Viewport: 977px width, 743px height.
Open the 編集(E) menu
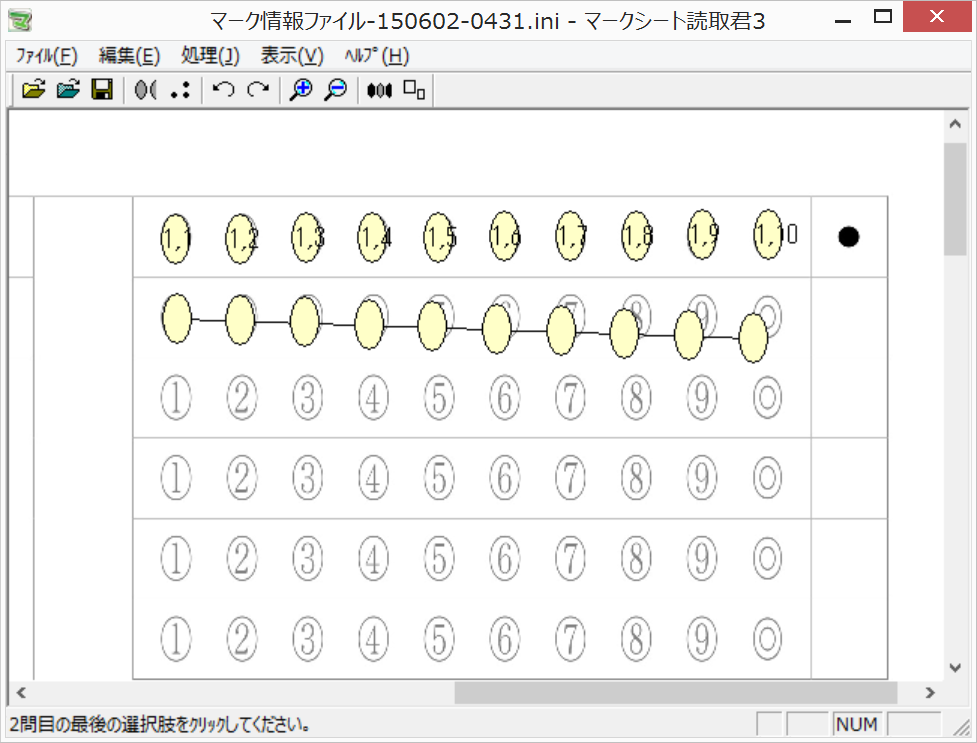pos(129,56)
